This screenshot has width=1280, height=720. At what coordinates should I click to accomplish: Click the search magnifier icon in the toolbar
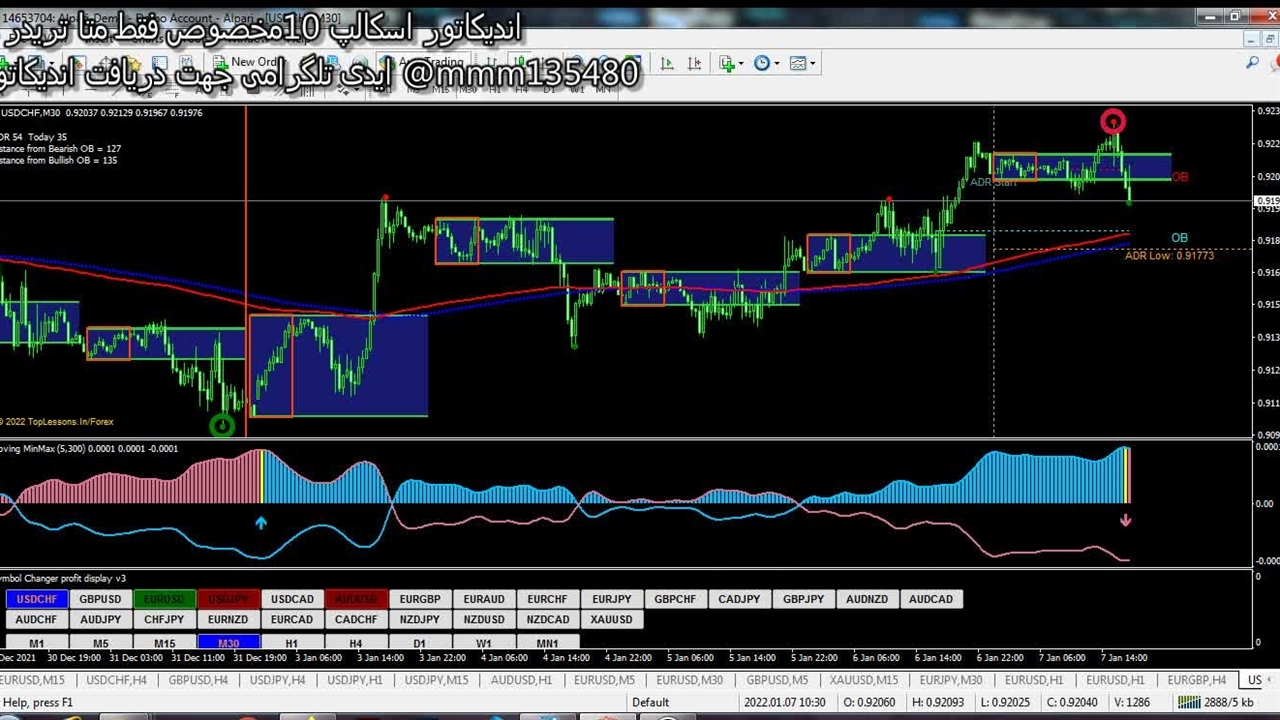click(x=1252, y=63)
